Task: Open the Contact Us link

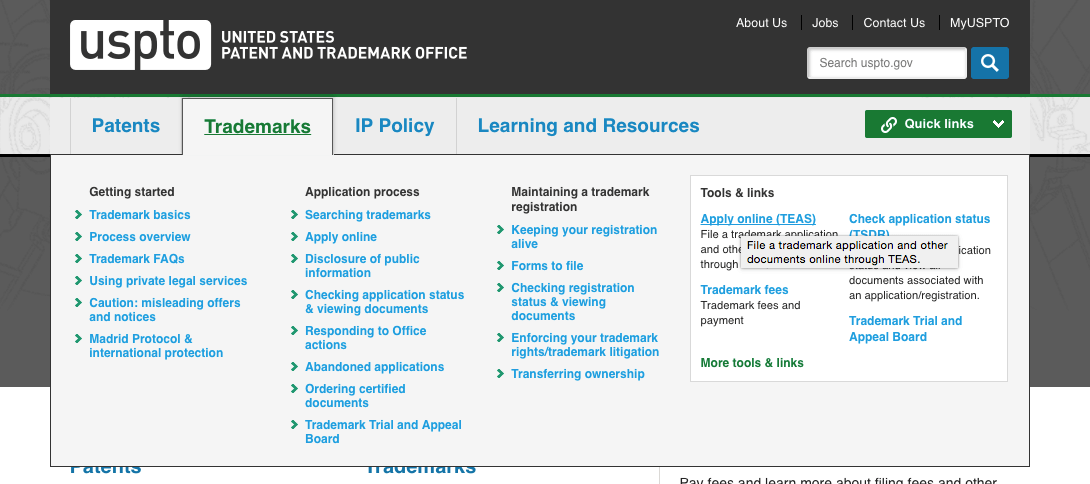Action: coord(894,23)
